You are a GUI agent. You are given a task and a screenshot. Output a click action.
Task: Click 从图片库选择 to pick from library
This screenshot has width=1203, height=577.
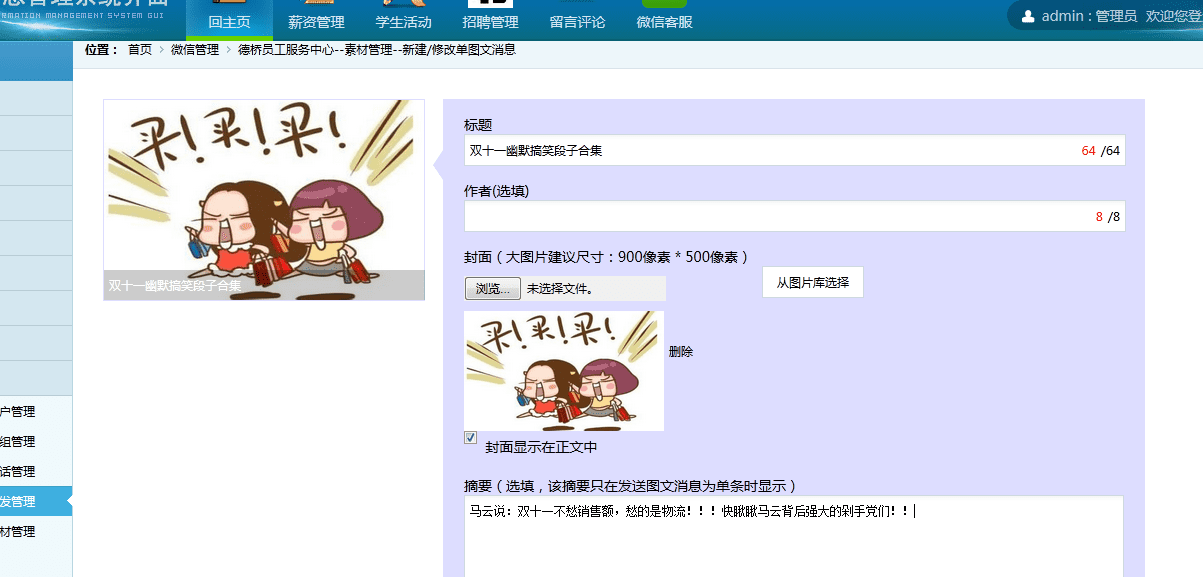point(812,282)
